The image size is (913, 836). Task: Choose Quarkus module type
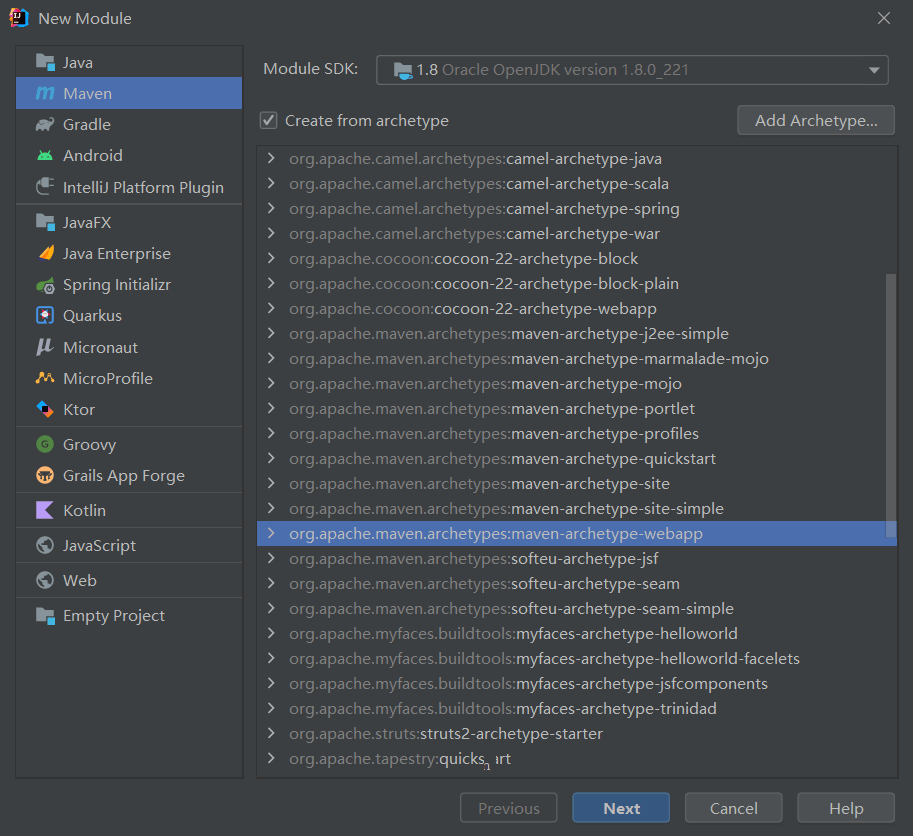pos(129,316)
